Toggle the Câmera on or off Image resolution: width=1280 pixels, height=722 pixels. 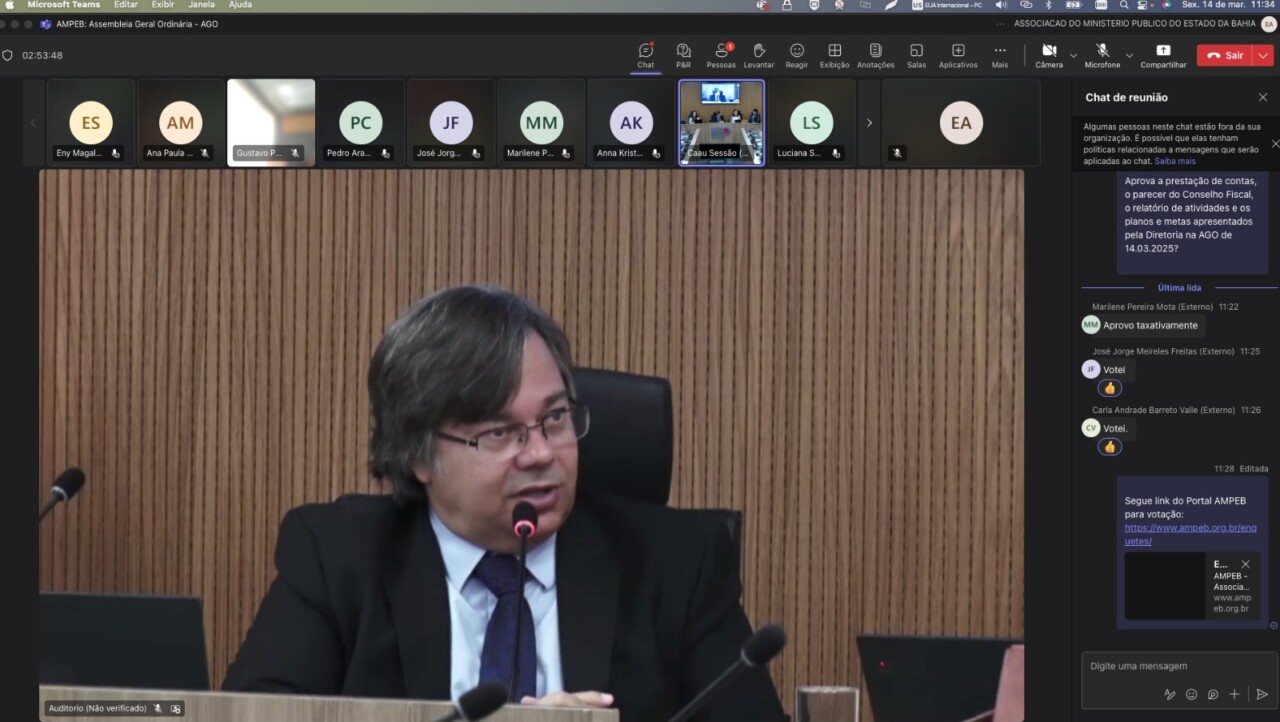point(1049,55)
